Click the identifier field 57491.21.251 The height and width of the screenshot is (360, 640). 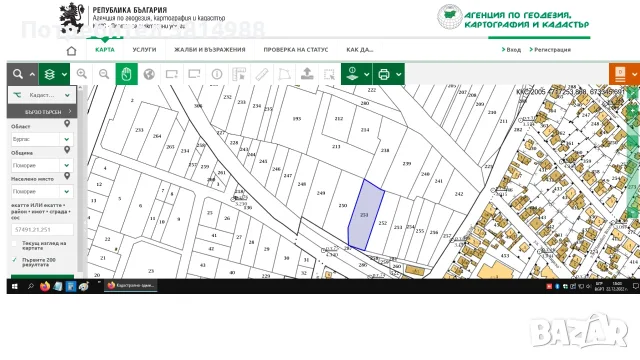[x=42, y=229]
